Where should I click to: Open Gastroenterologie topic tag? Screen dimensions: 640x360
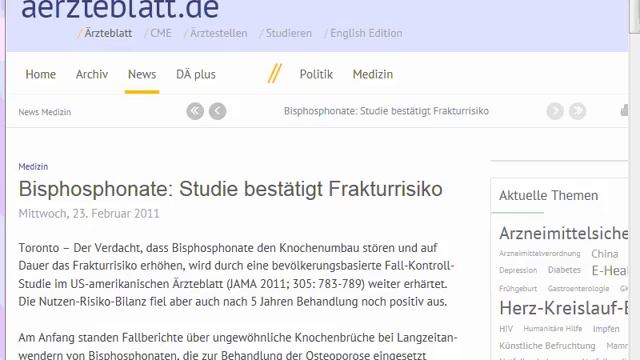click(x=578, y=289)
